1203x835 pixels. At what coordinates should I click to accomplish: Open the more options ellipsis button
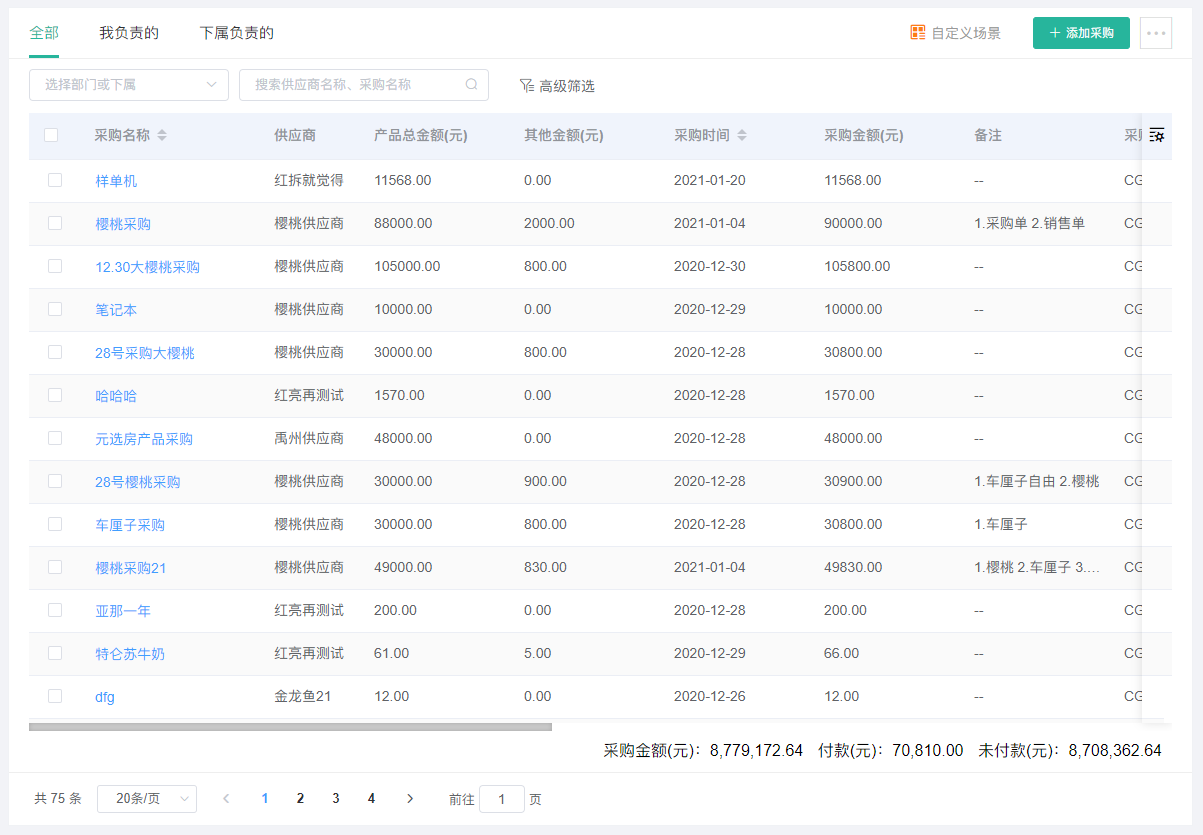[x=1156, y=33]
